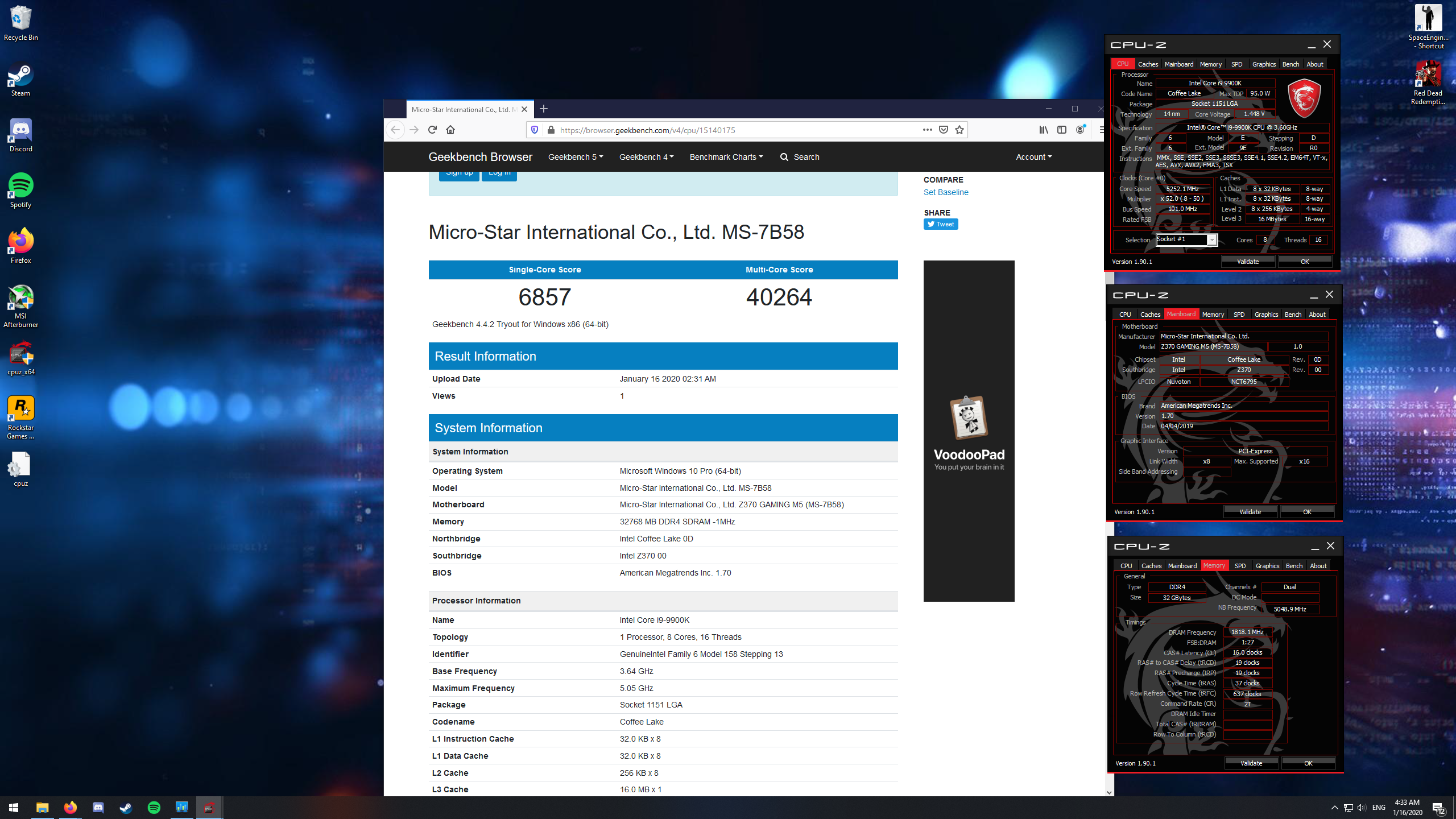Show the Firefox library icon

(1044, 130)
